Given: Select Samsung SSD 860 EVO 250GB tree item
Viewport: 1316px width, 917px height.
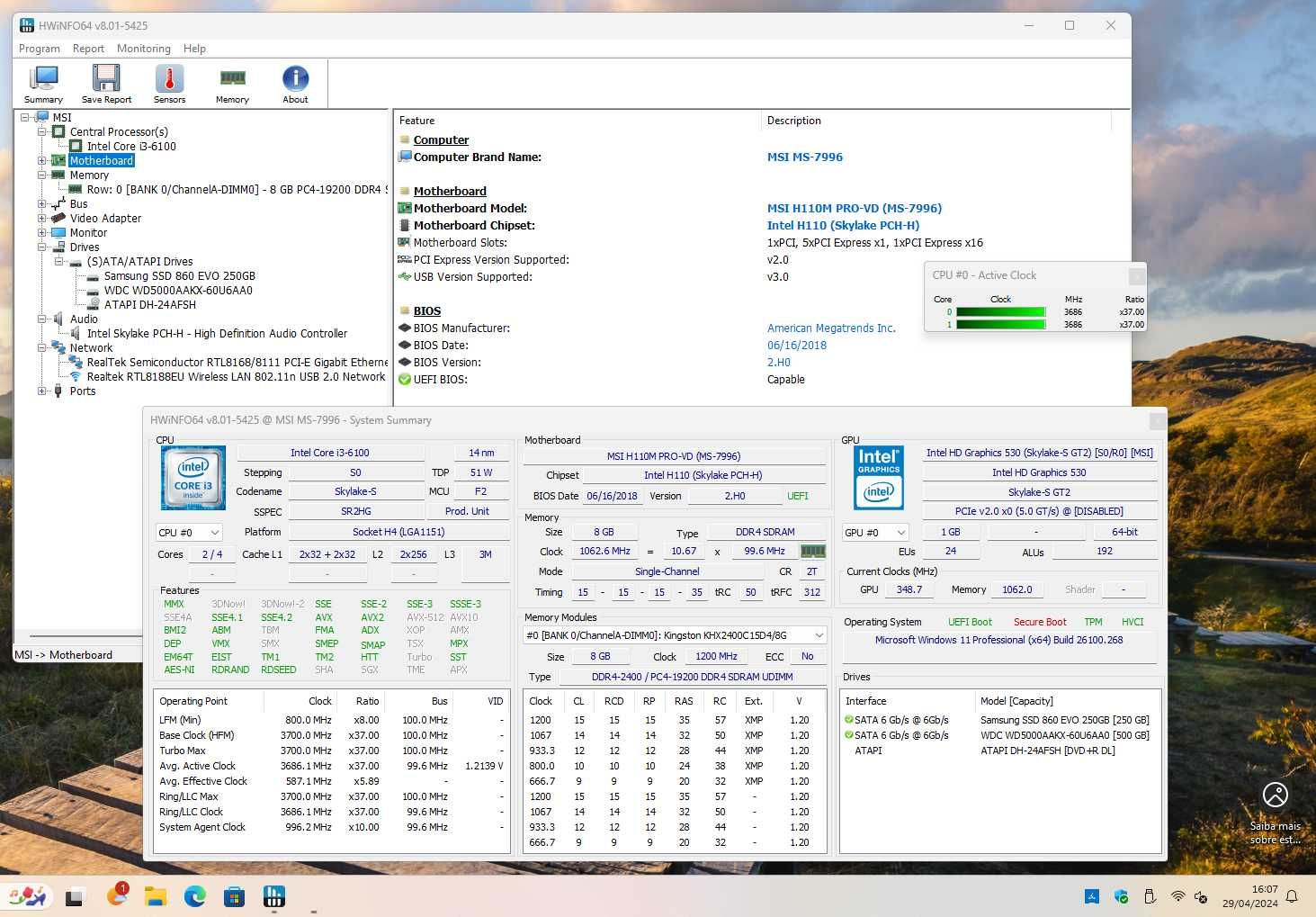Looking at the screenshot, I should tap(179, 275).
